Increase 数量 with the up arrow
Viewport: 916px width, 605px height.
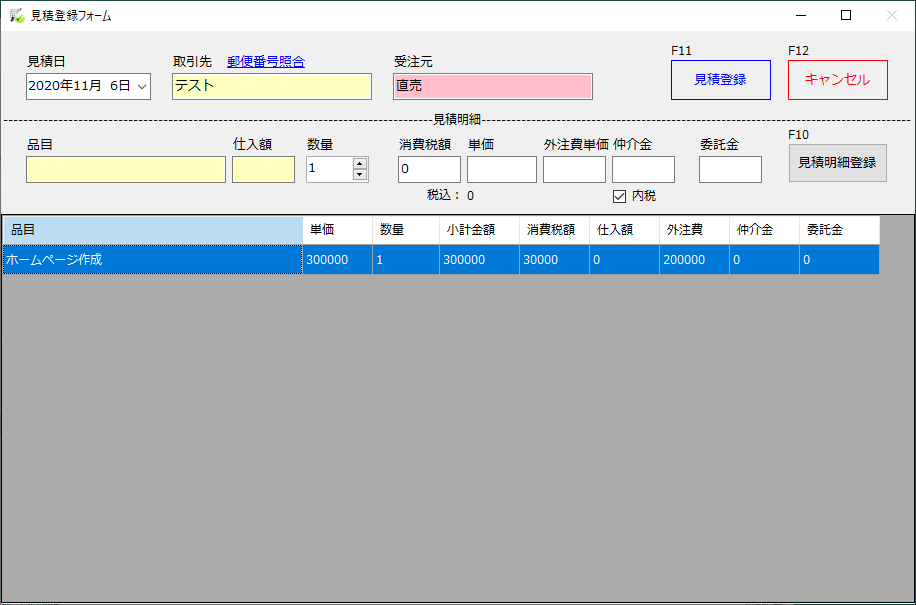360,164
